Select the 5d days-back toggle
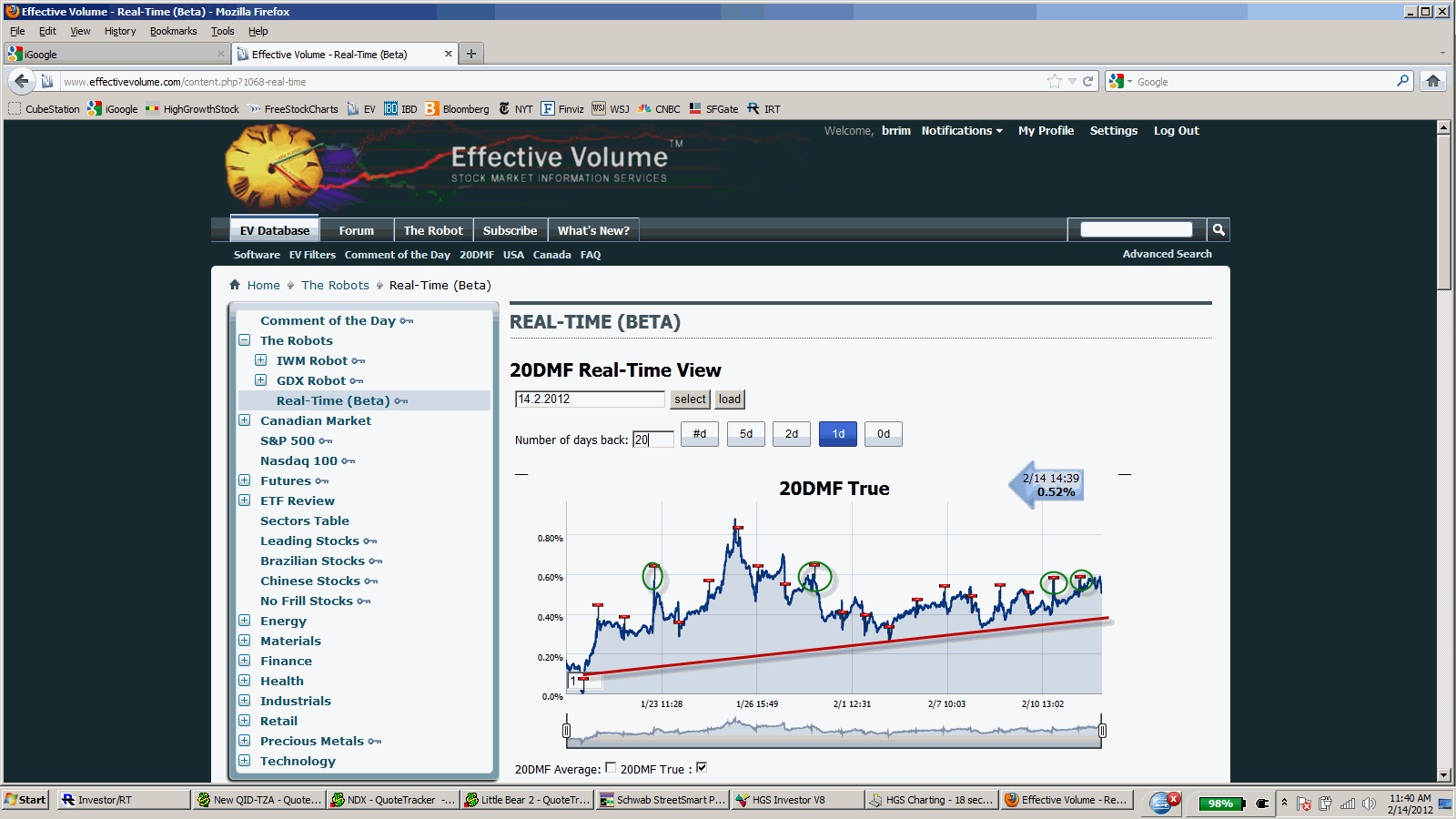This screenshot has height=819, width=1456. tap(746, 434)
